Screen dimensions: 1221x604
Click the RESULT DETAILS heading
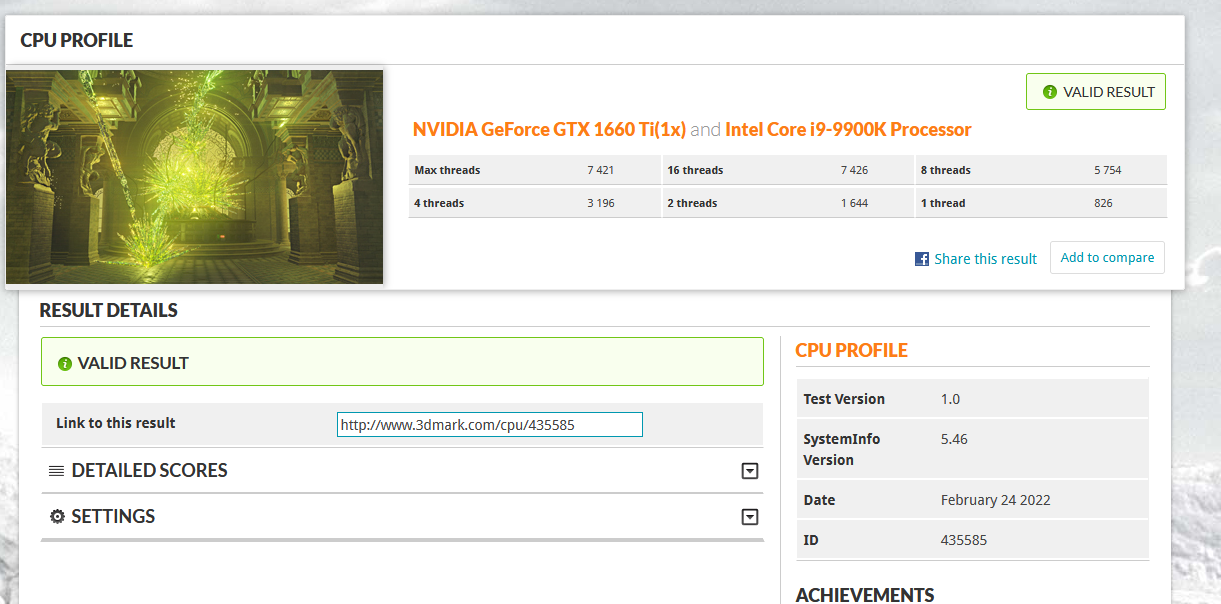tap(109, 310)
